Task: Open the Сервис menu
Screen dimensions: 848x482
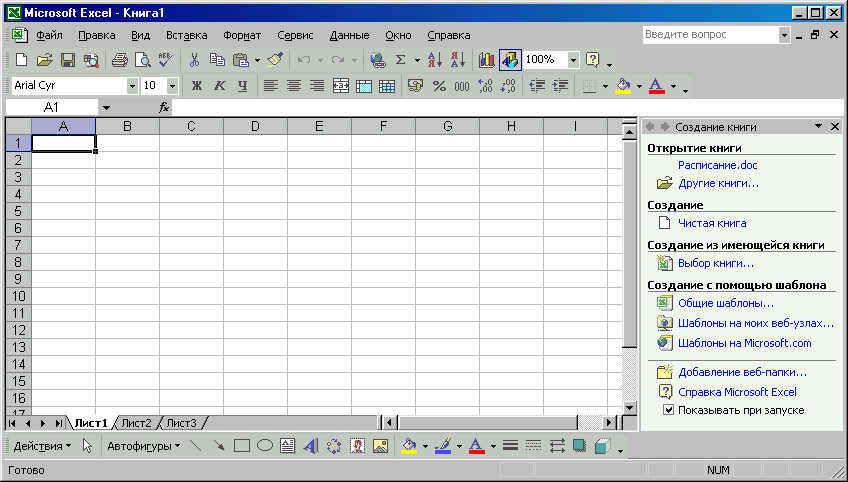Action: coord(295,36)
